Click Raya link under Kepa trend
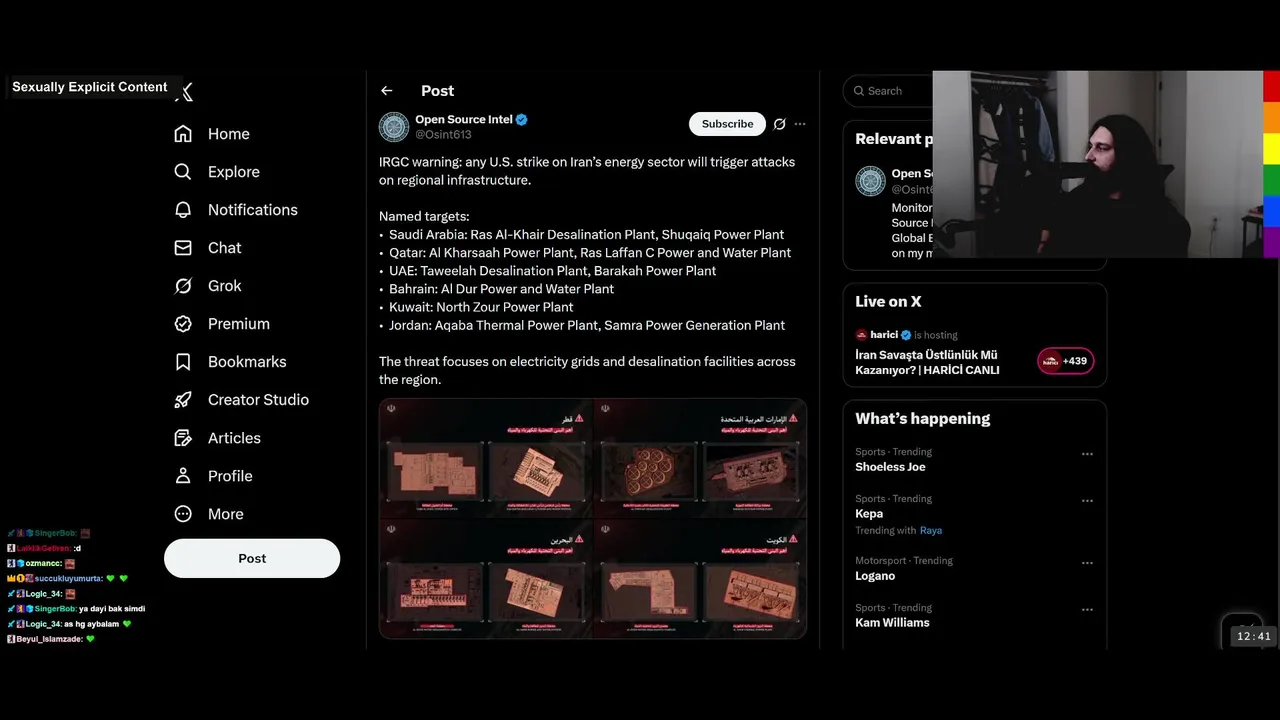The height and width of the screenshot is (720, 1280). coord(930,531)
